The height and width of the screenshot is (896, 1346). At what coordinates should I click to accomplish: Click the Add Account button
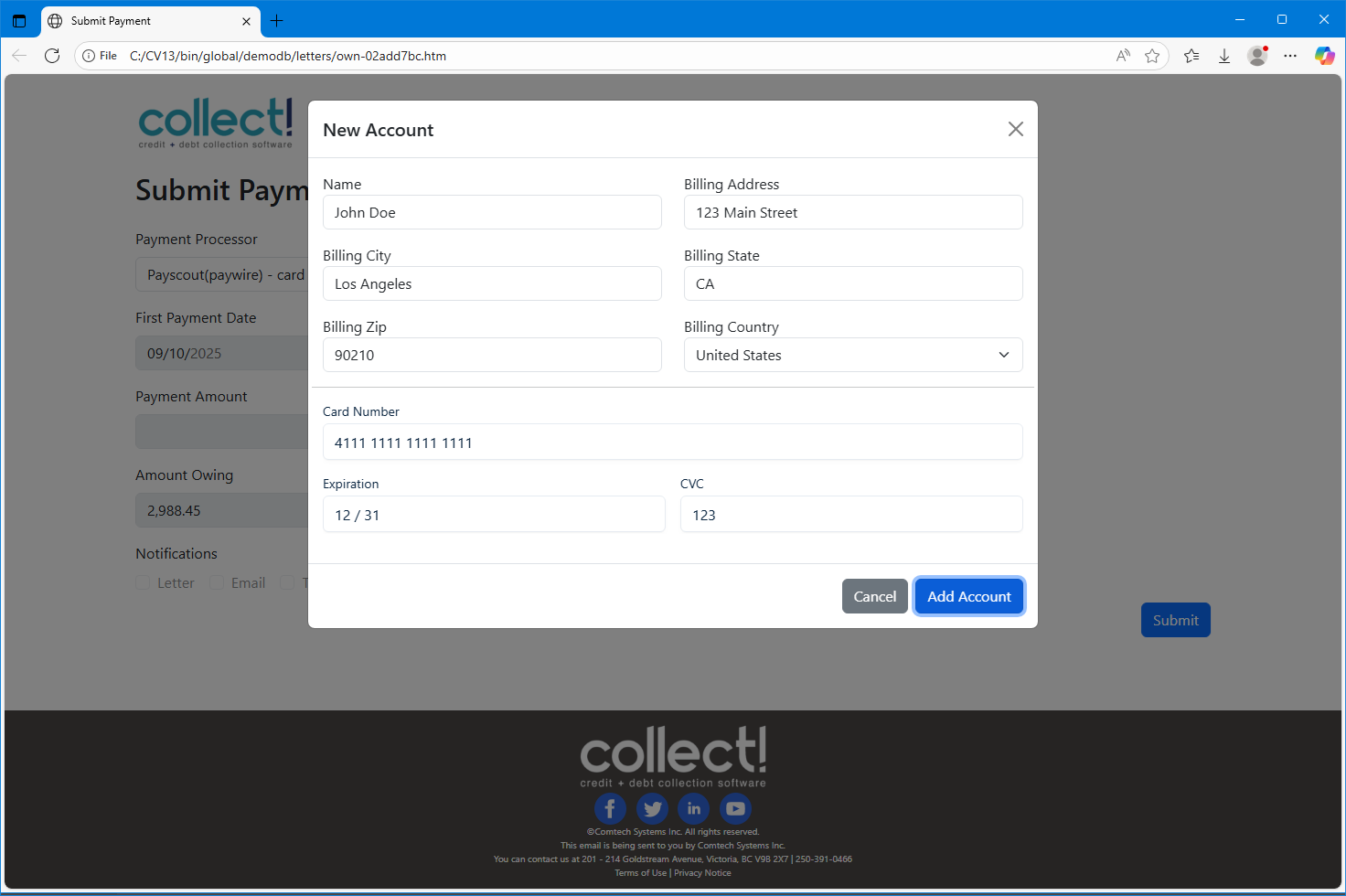pyautogui.click(x=968, y=596)
